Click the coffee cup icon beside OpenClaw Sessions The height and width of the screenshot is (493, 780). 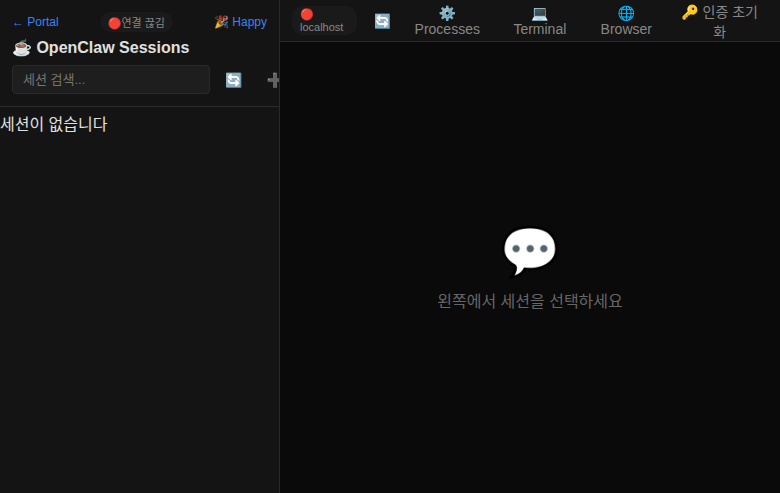point(21,48)
